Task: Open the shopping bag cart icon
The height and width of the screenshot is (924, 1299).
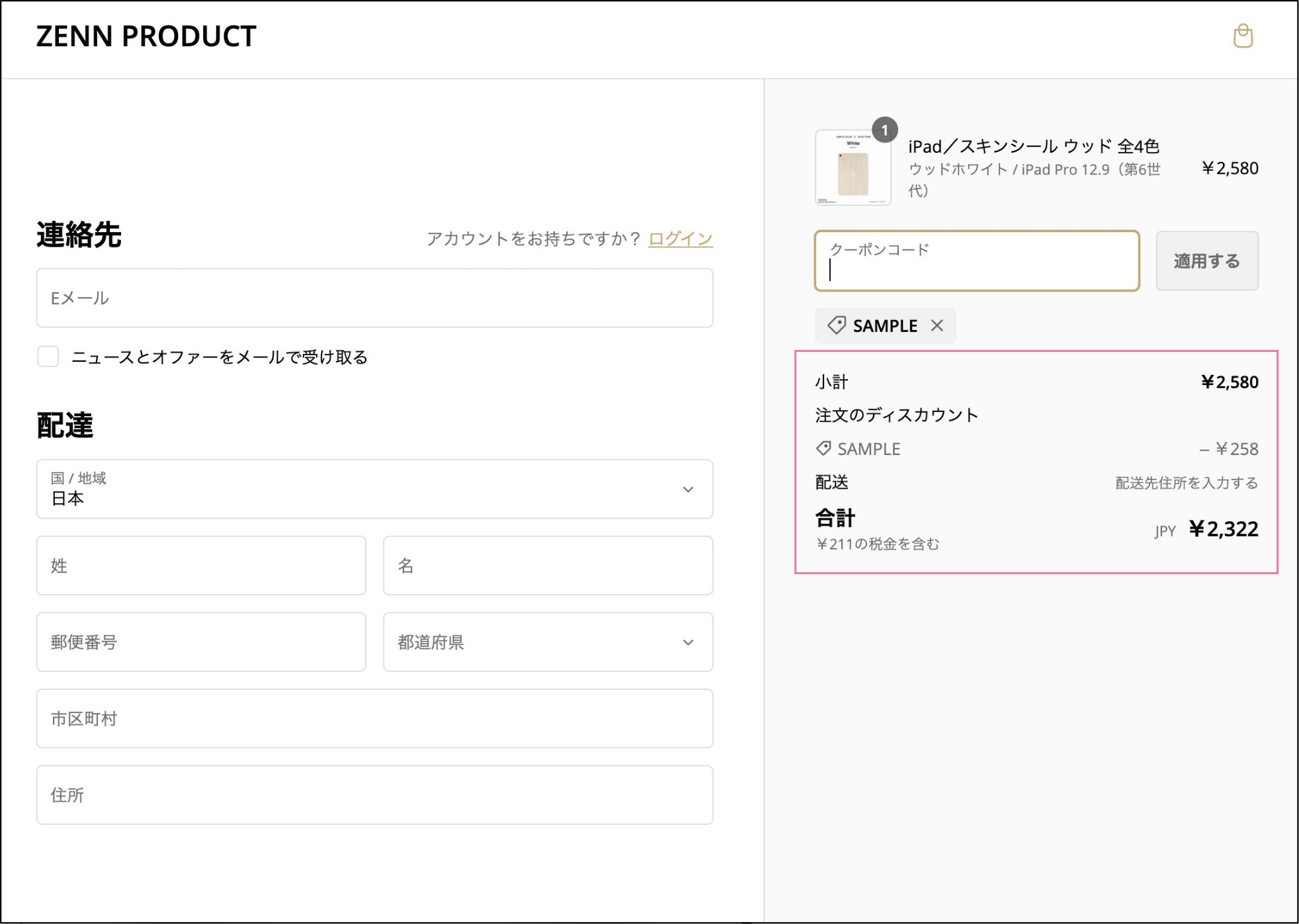Action: 1242,36
